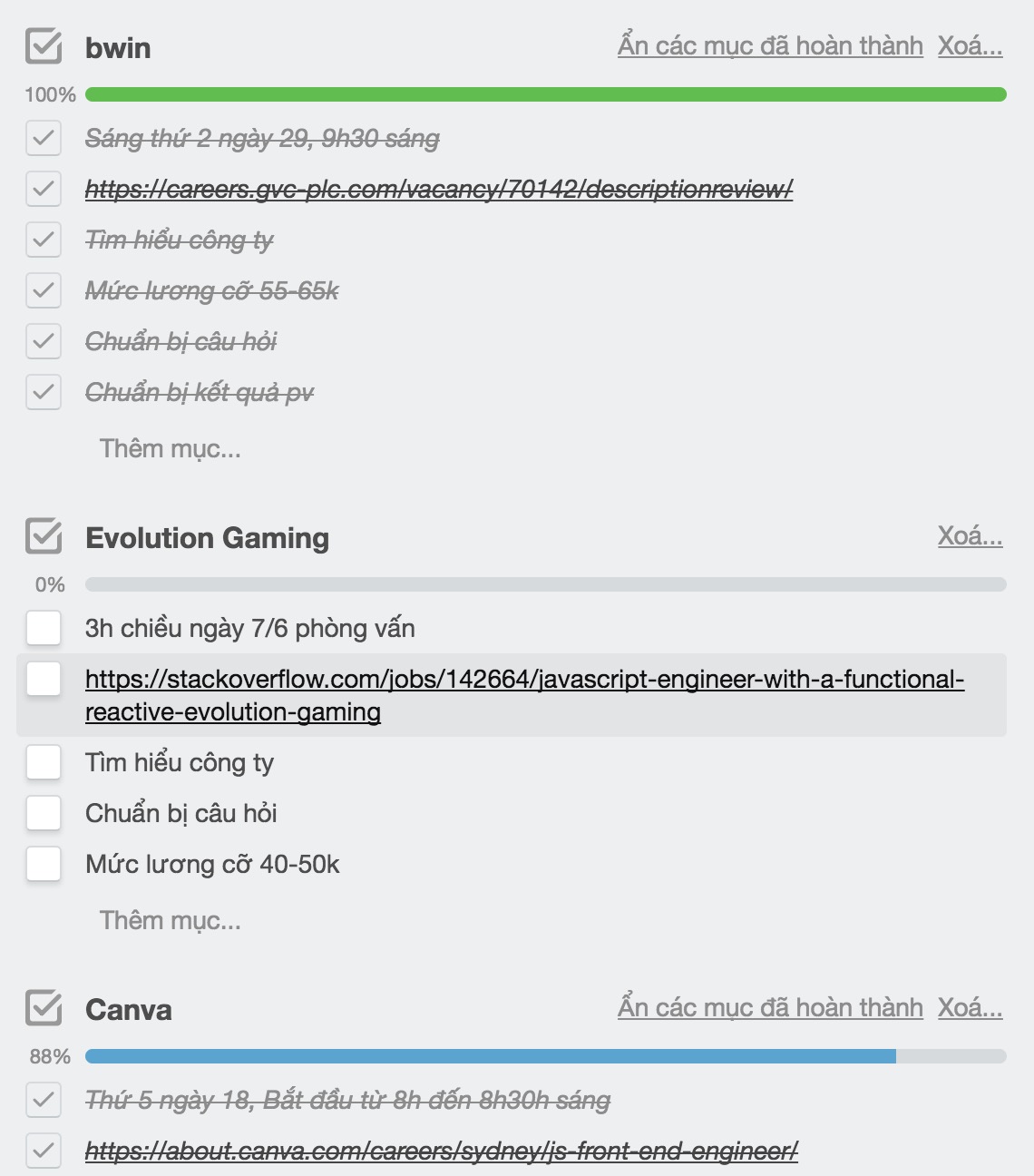Open the stackoverflow.com jobs link
This screenshot has width=1034, height=1176.
point(524,680)
